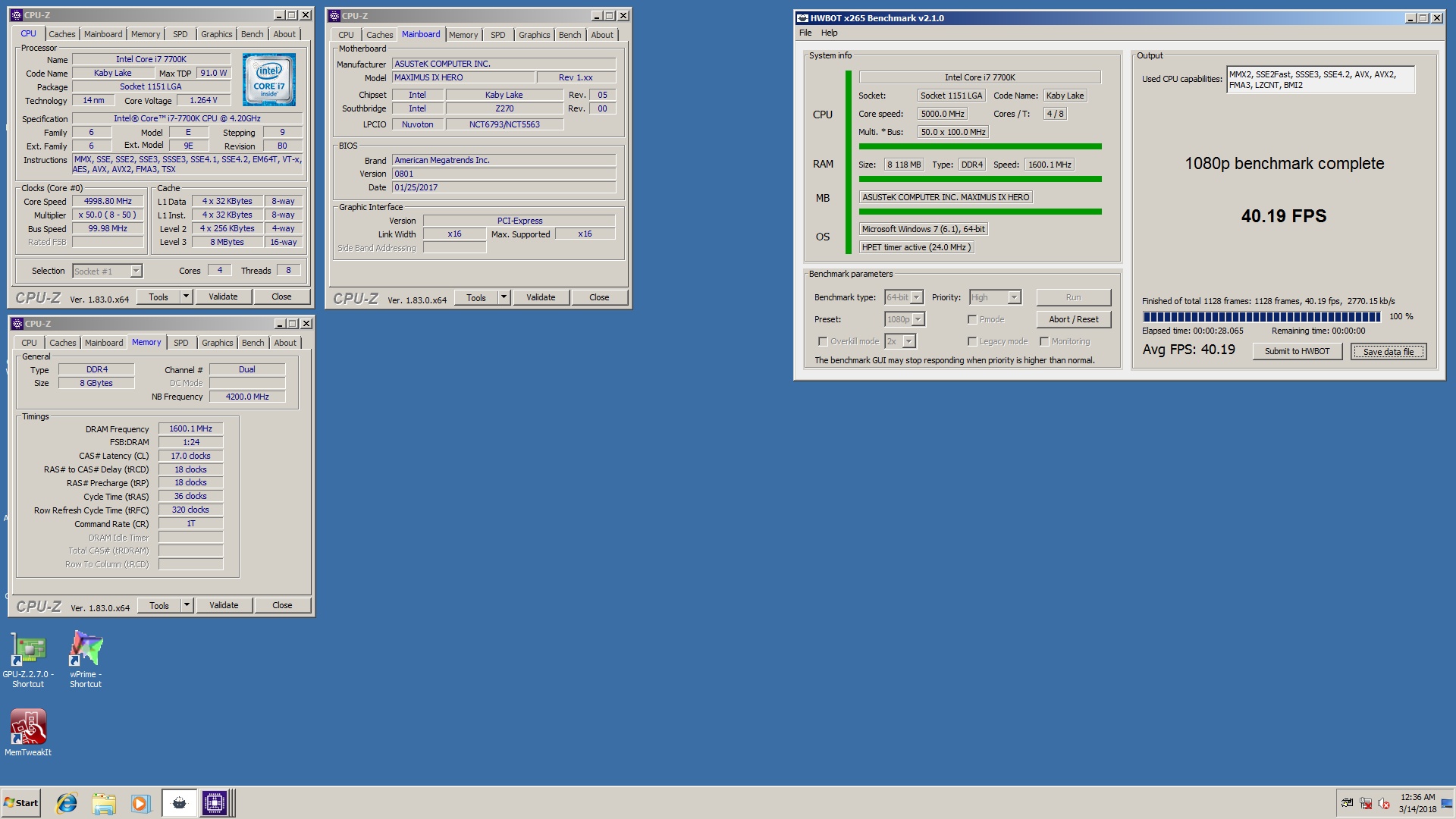
Task: Switch to HWBOT x265 taskbar button
Action: (179, 803)
